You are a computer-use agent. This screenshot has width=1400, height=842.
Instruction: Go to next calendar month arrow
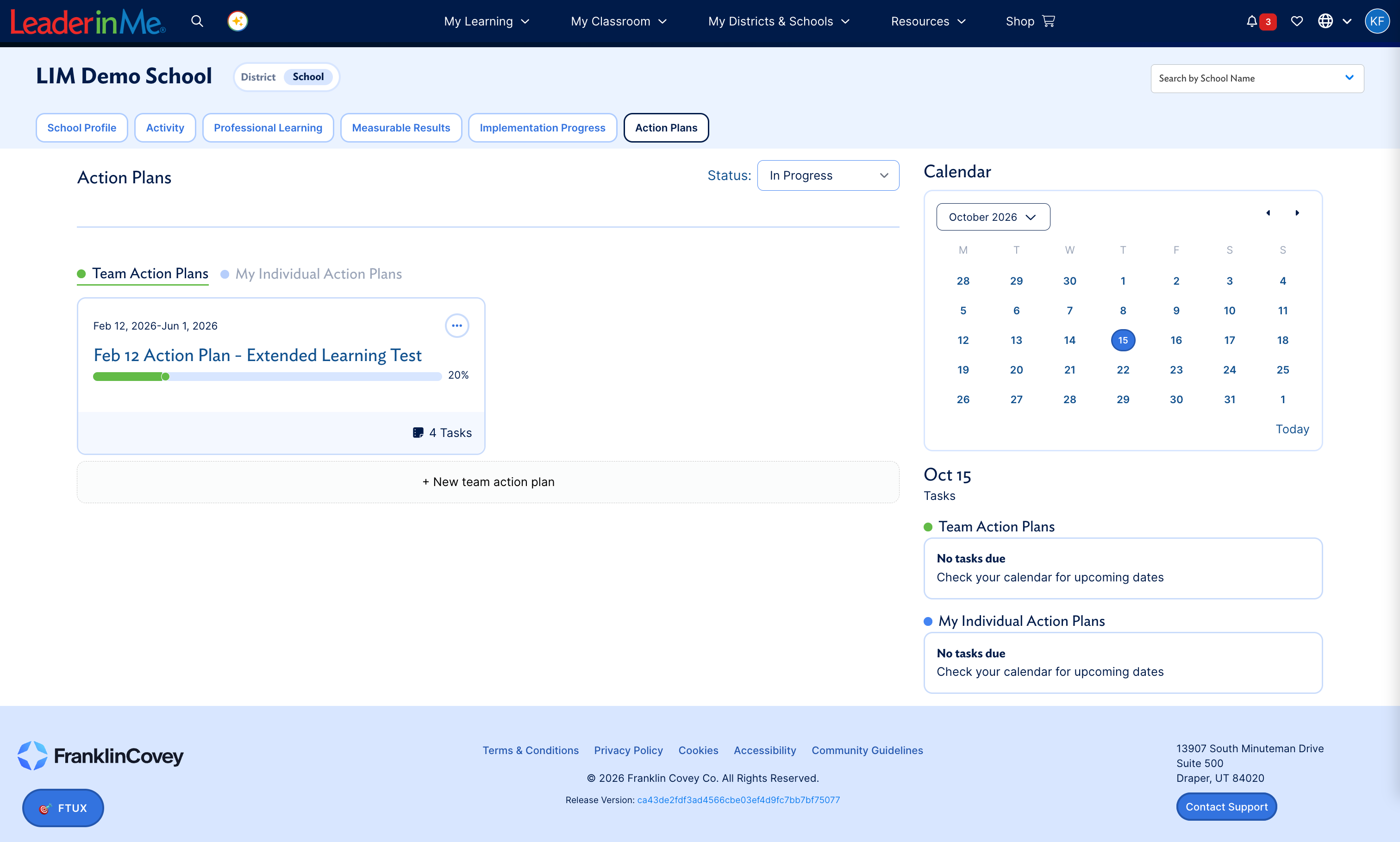pos(1297,213)
